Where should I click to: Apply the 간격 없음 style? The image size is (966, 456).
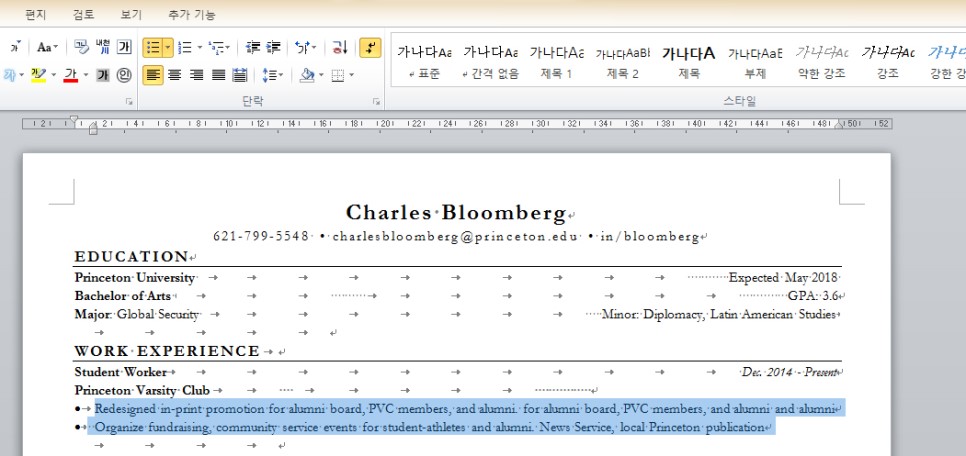[x=490, y=62]
